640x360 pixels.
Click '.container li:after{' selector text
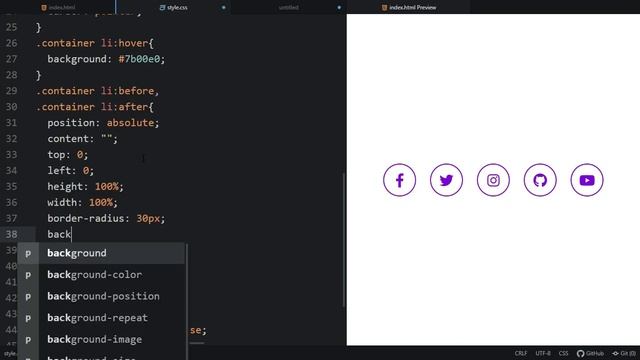tap(95, 107)
